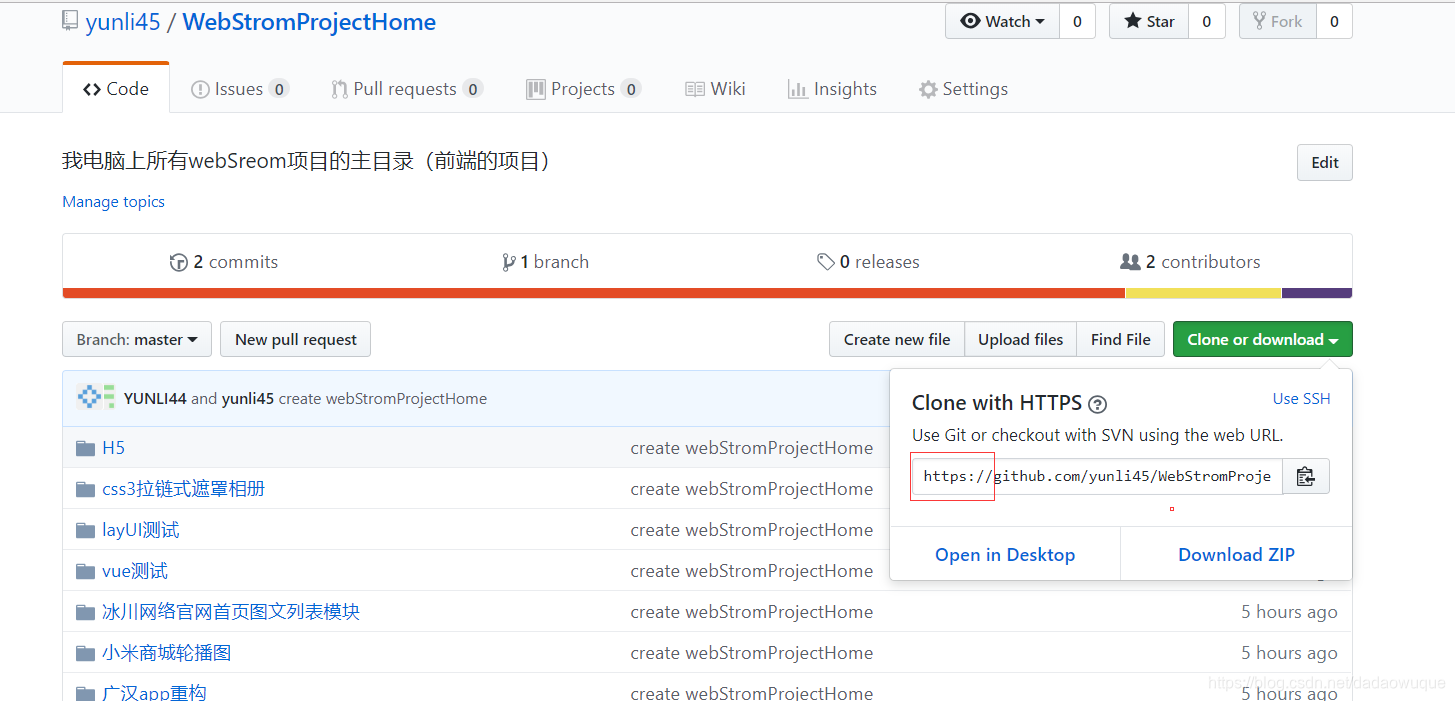The width and height of the screenshot is (1455, 701).
Task: Click the contributors people icon
Action: pyautogui.click(x=1130, y=262)
